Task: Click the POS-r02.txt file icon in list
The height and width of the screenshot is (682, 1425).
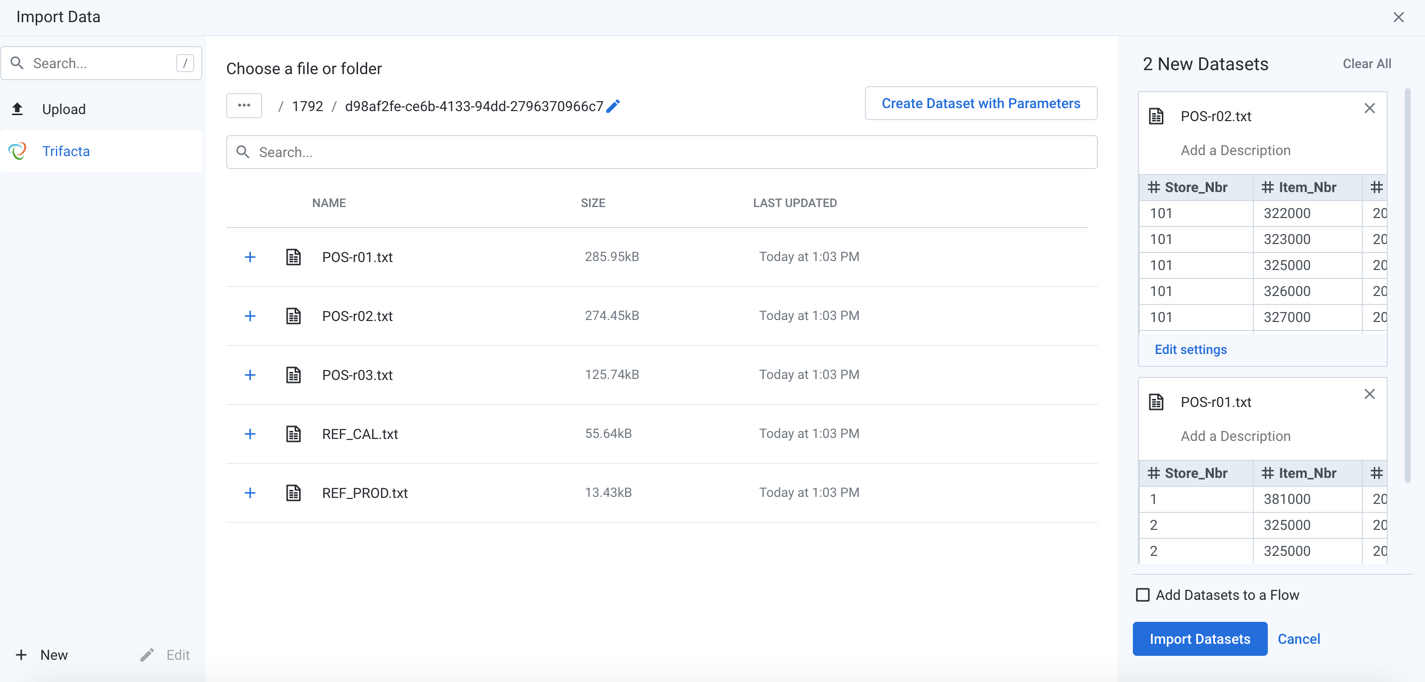Action: 293,316
